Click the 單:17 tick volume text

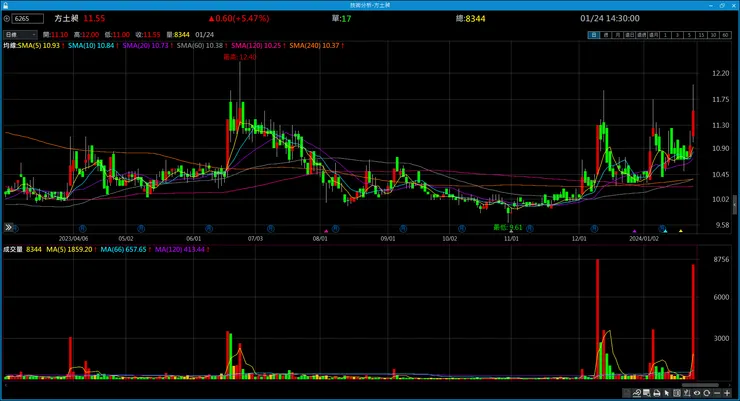coord(341,18)
